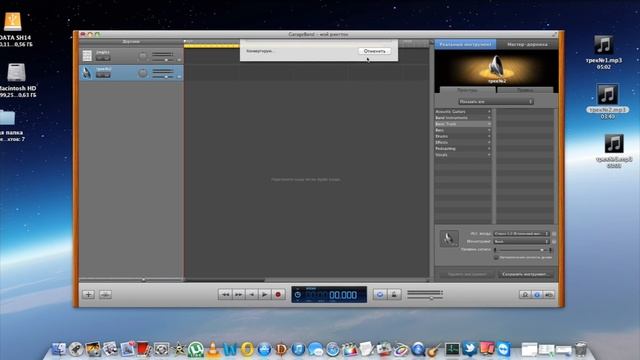Toggle the Track Info panel button

537,294
